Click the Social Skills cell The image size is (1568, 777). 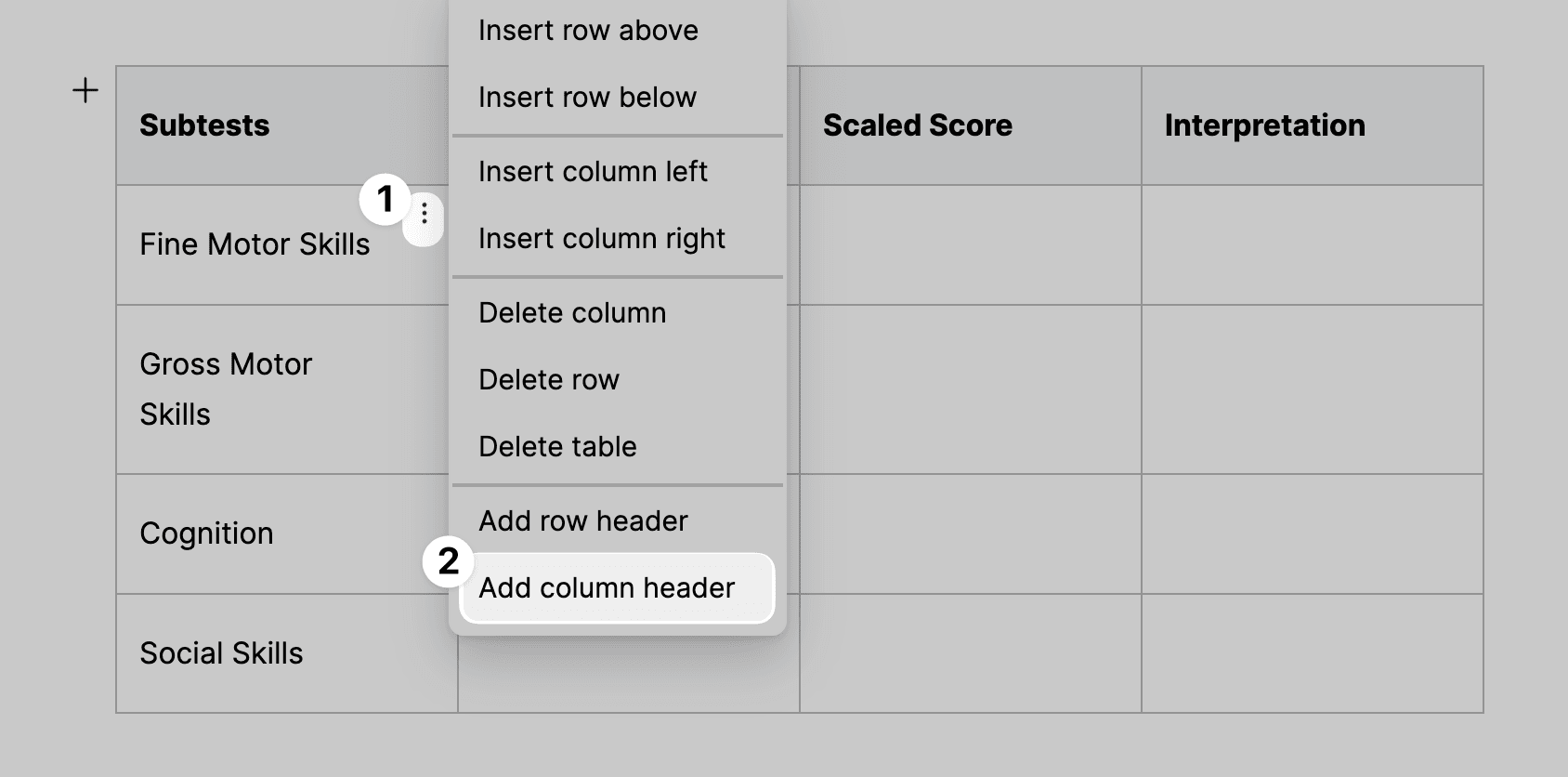(x=221, y=653)
